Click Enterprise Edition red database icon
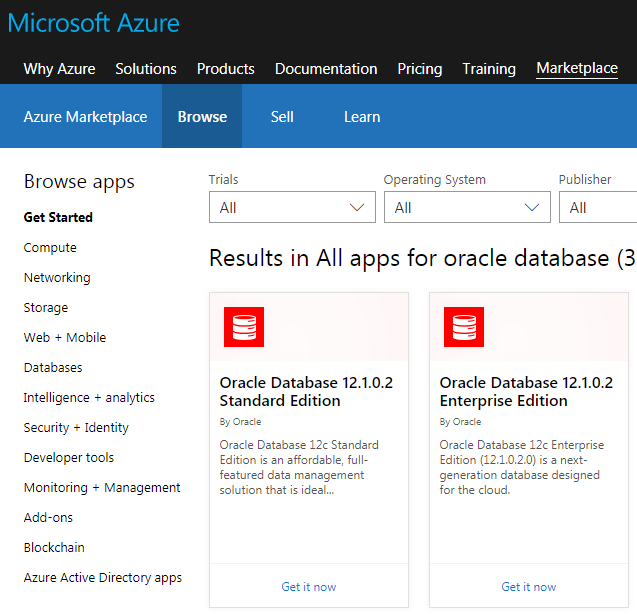The height and width of the screenshot is (614, 637). (x=464, y=327)
